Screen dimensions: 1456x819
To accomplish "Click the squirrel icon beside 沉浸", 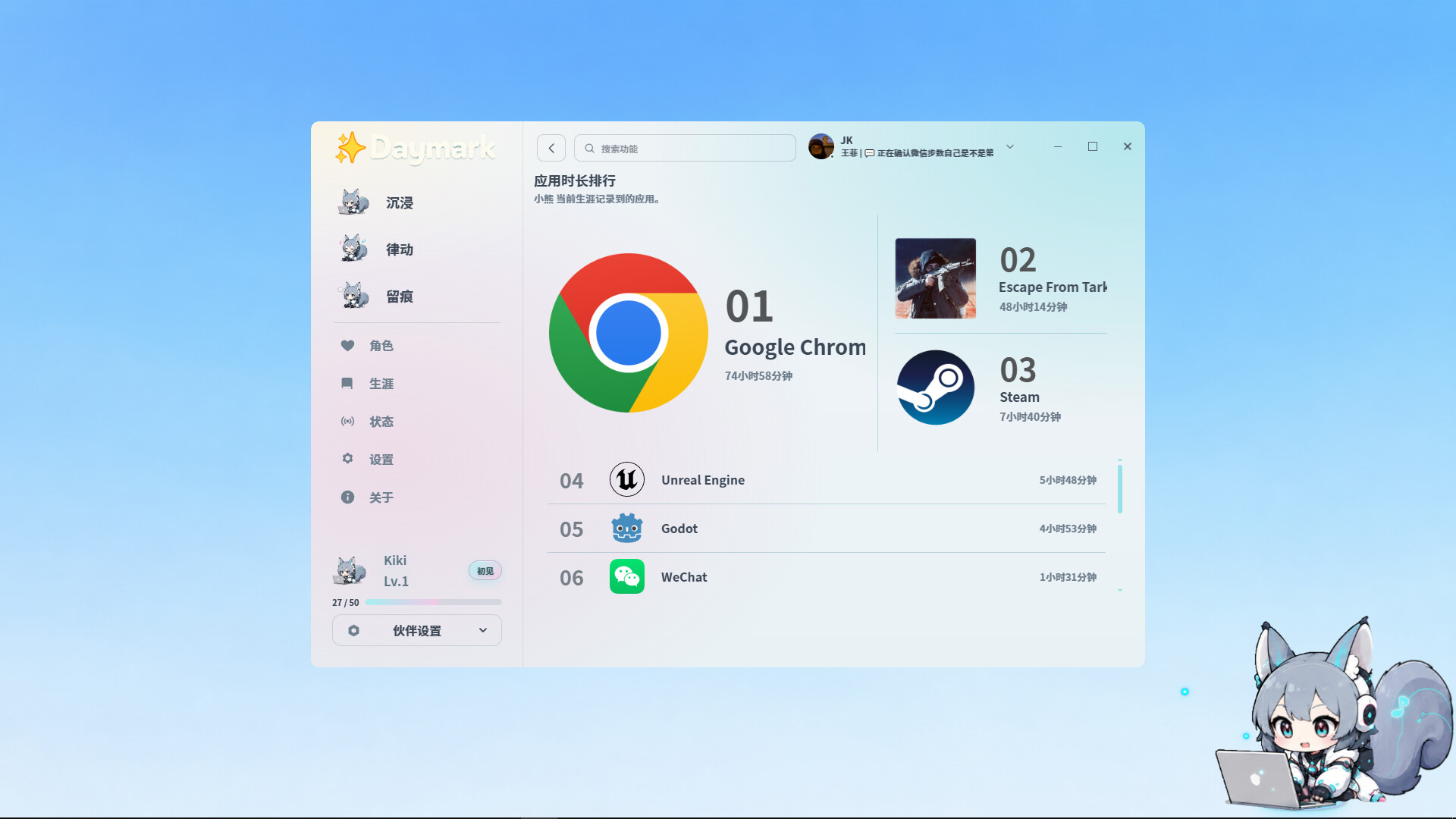I will (x=353, y=202).
